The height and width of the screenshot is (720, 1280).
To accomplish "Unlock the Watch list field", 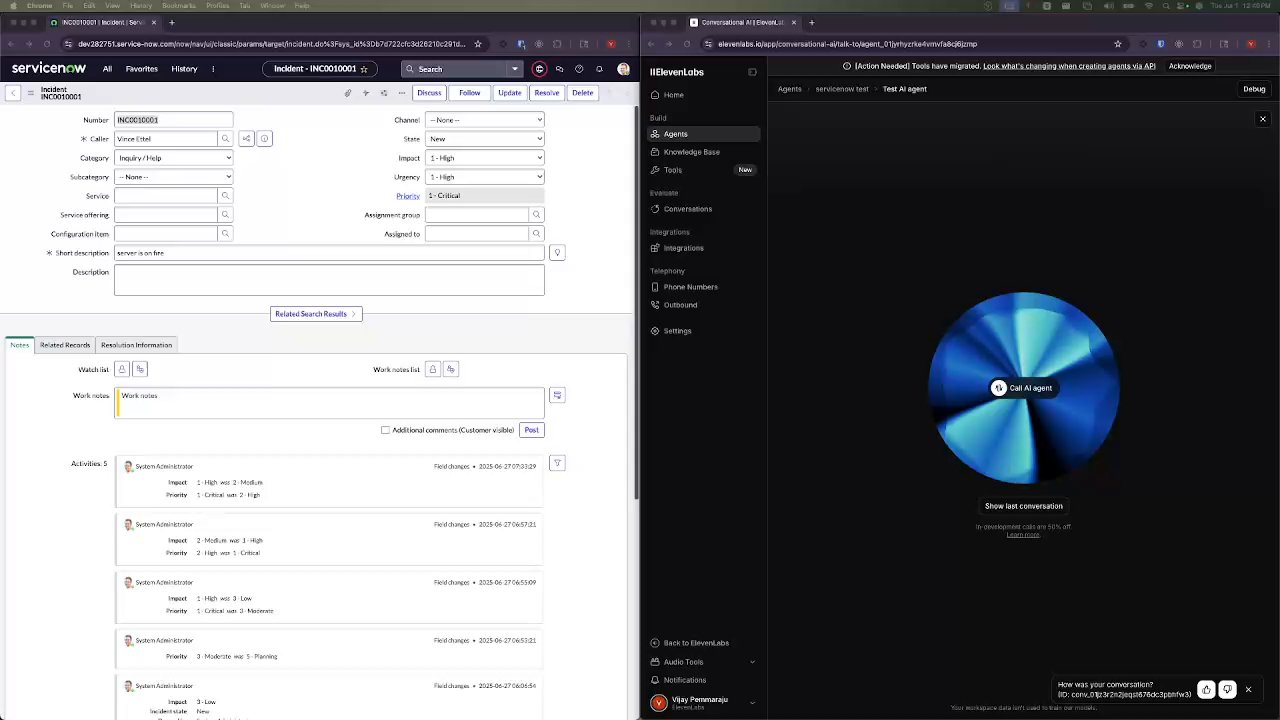I will pyautogui.click(x=122, y=369).
